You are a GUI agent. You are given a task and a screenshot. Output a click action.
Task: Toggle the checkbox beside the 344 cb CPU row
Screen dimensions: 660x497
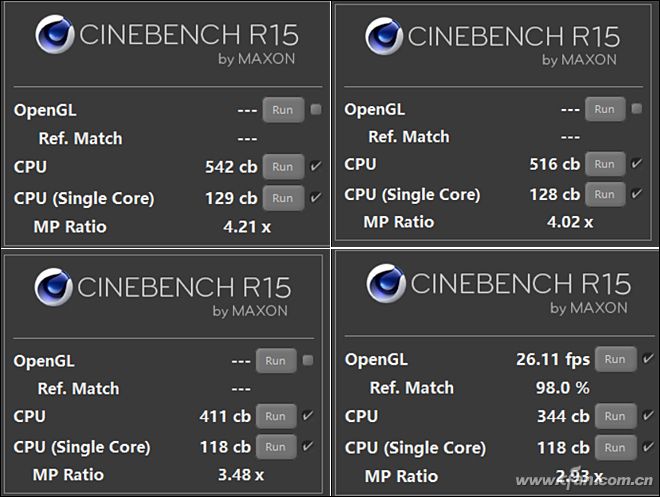pos(648,416)
